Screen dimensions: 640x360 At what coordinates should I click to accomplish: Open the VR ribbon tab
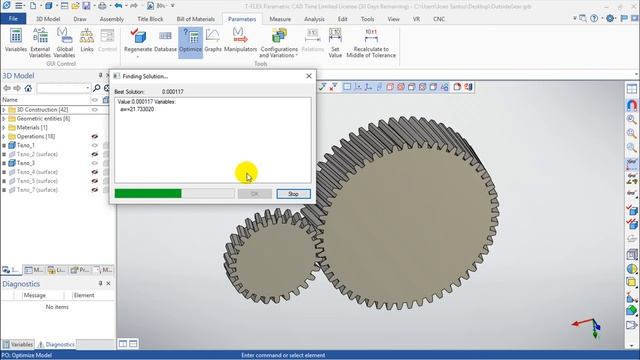[x=416, y=19]
